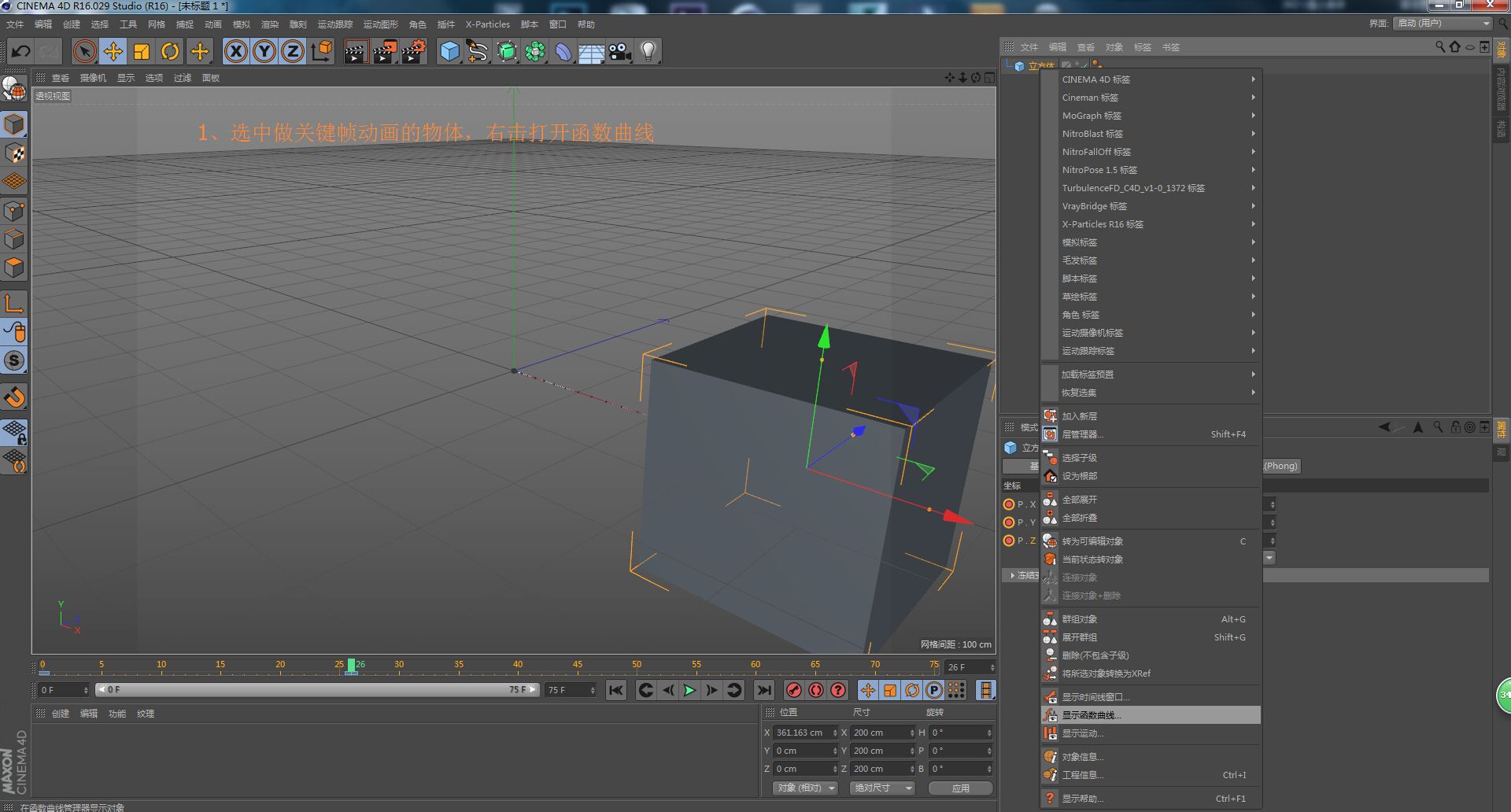Expand 模拟标签 submenu
This screenshot has width=1511, height=812.
point(1151,242)
